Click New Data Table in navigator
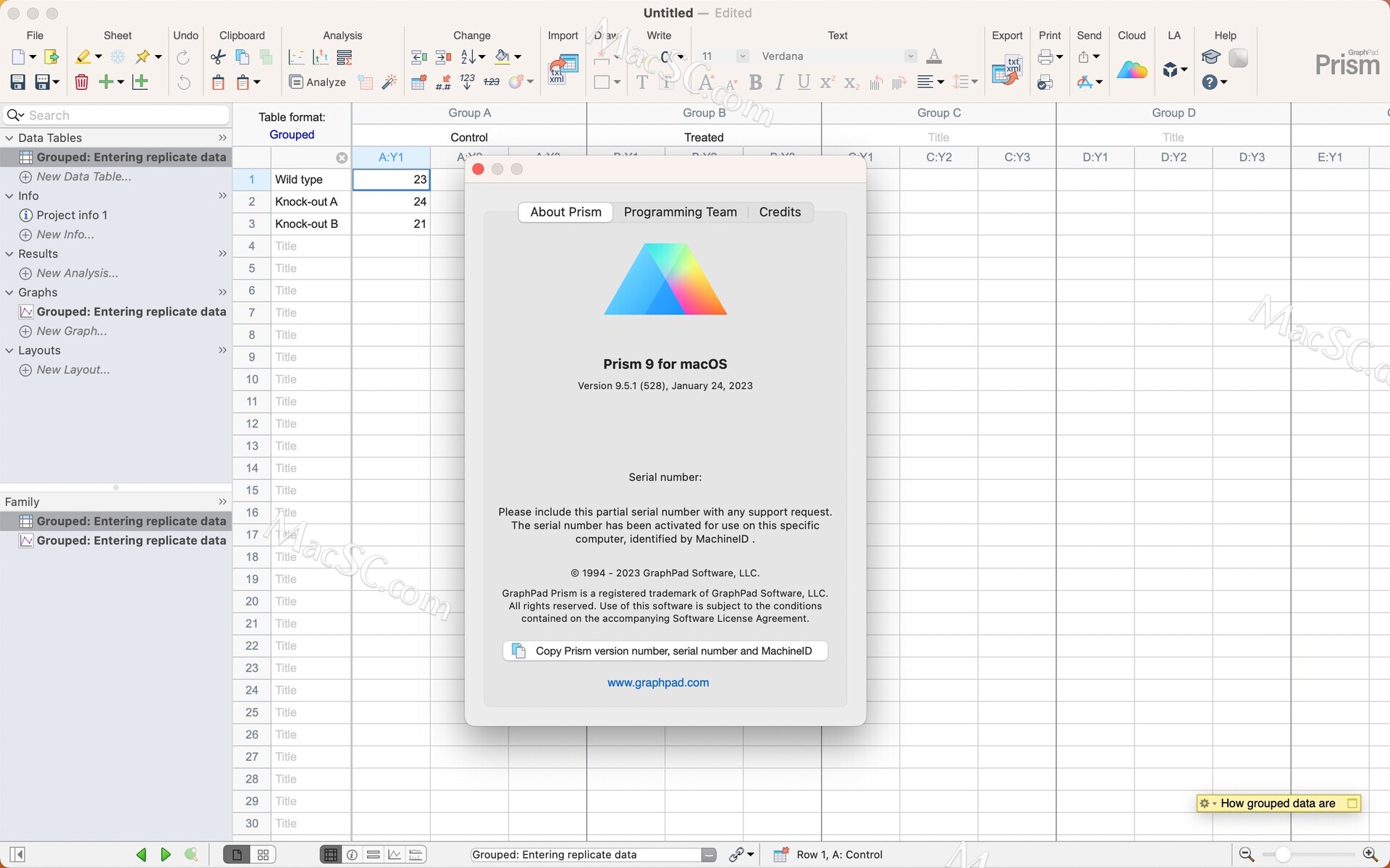This screenshot has height=868, width=1390. coord(75,177)
